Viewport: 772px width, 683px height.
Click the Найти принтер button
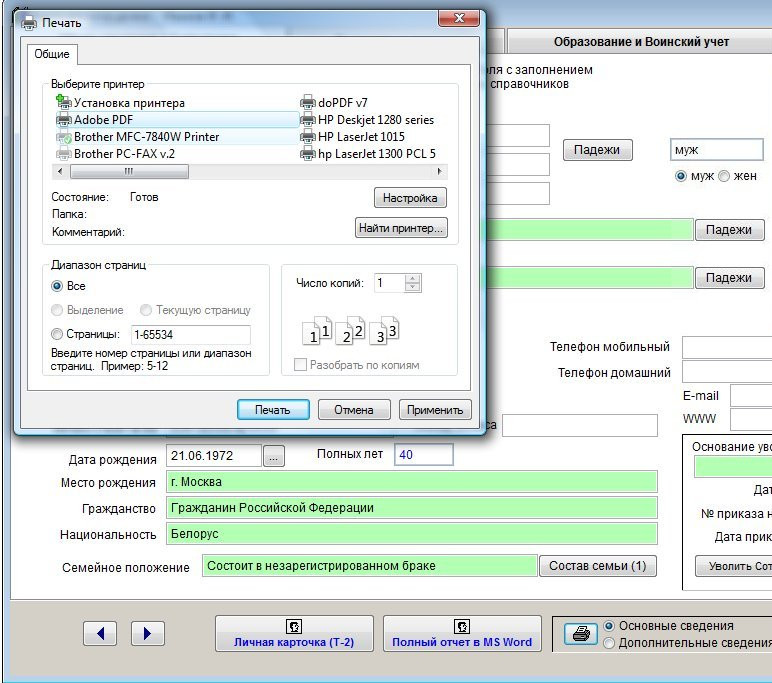(x=401, y=228)
